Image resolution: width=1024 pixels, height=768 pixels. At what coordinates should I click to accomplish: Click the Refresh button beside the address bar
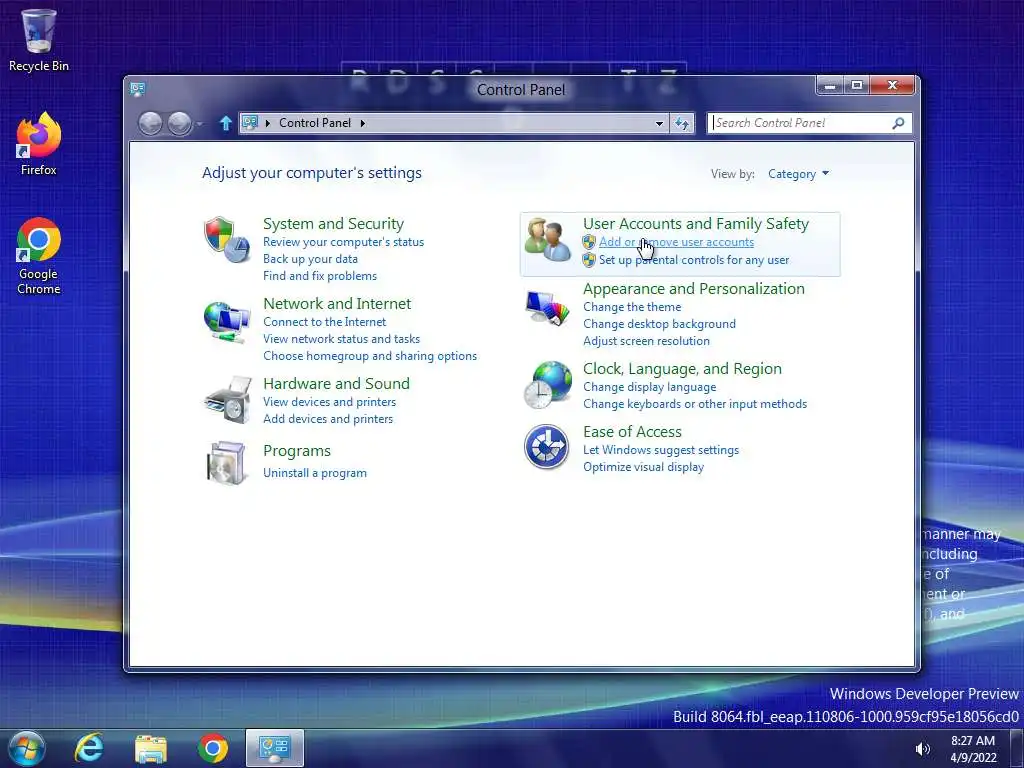pyautogui.click(x=682, y=123)
